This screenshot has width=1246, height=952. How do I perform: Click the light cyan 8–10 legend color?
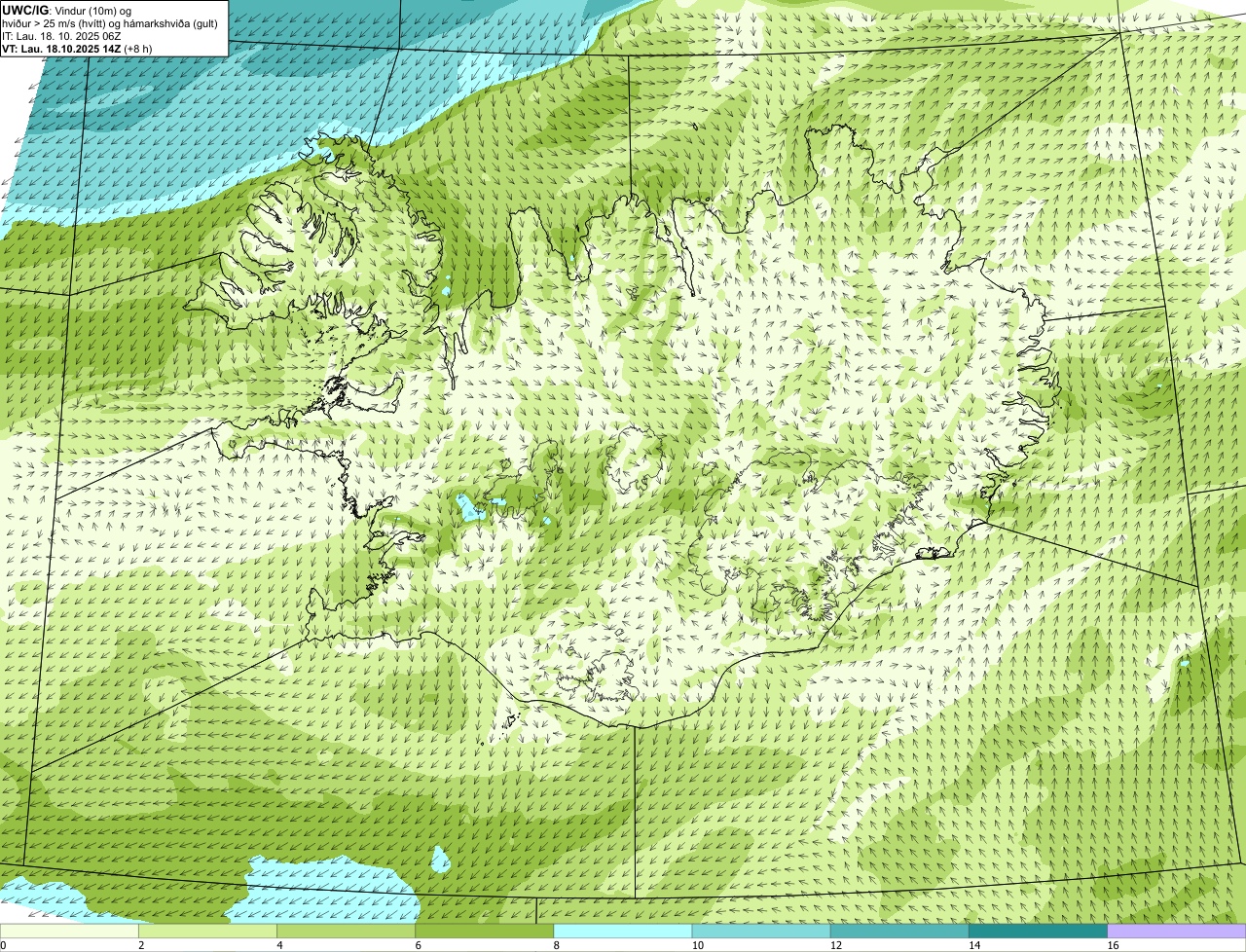pos(623,932)
